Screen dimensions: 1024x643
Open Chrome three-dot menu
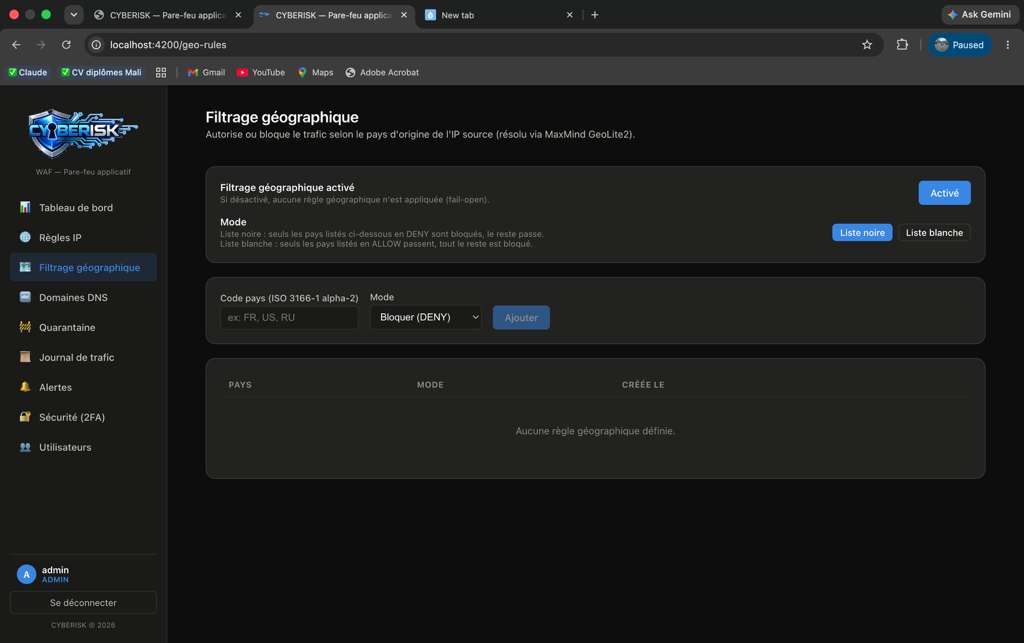[x=1008, y=44]
